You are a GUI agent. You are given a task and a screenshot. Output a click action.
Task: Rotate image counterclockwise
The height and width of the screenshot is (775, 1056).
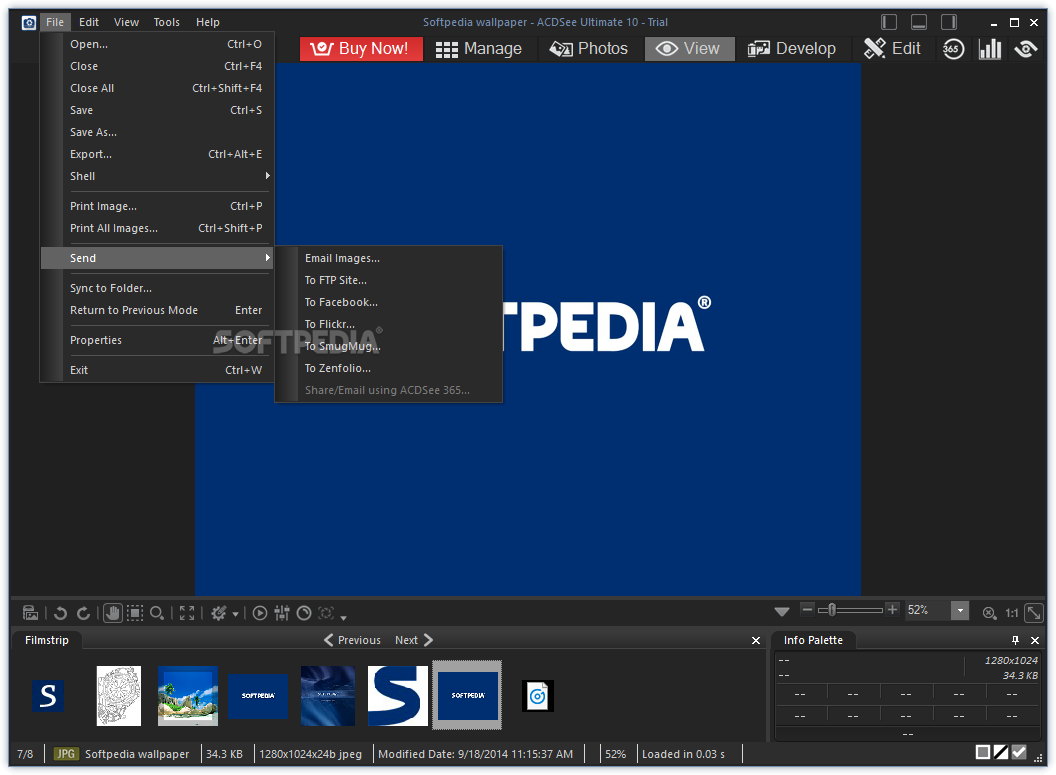(x=60, y=613)
